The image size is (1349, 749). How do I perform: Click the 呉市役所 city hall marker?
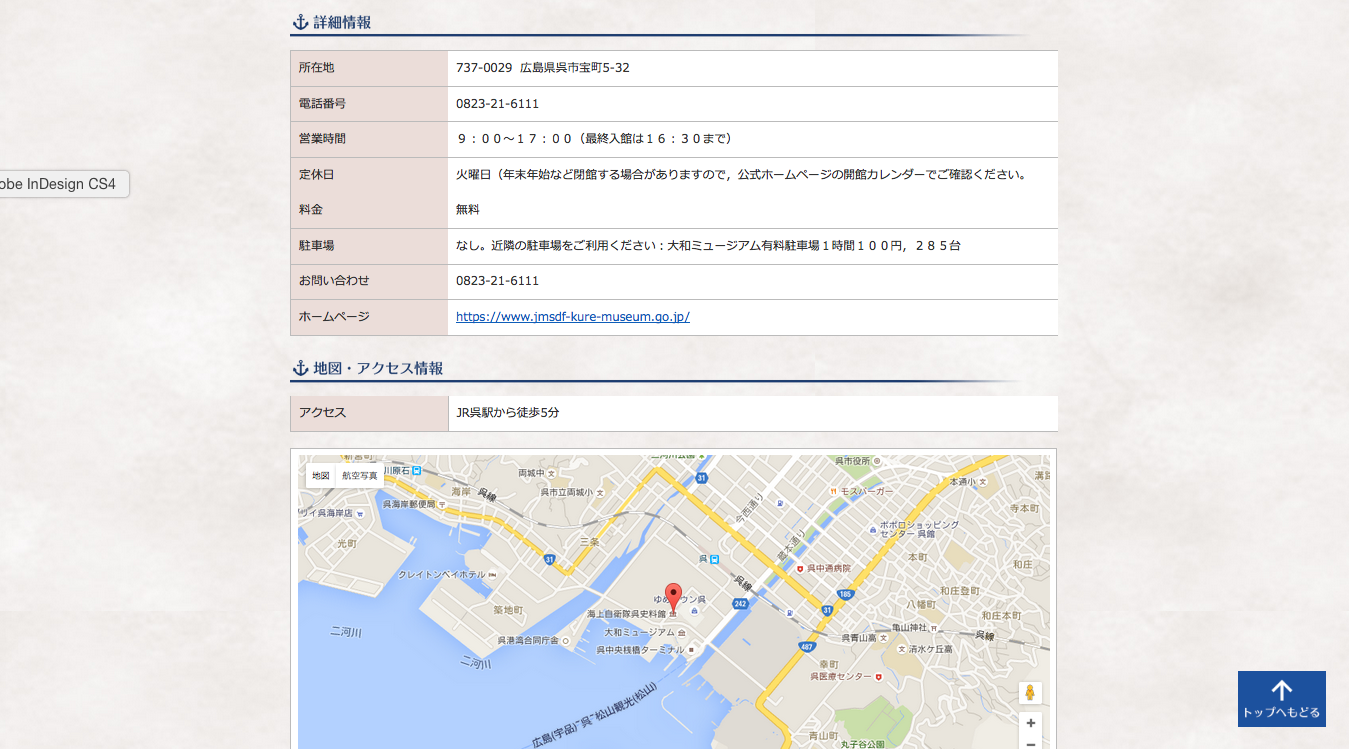877,461
